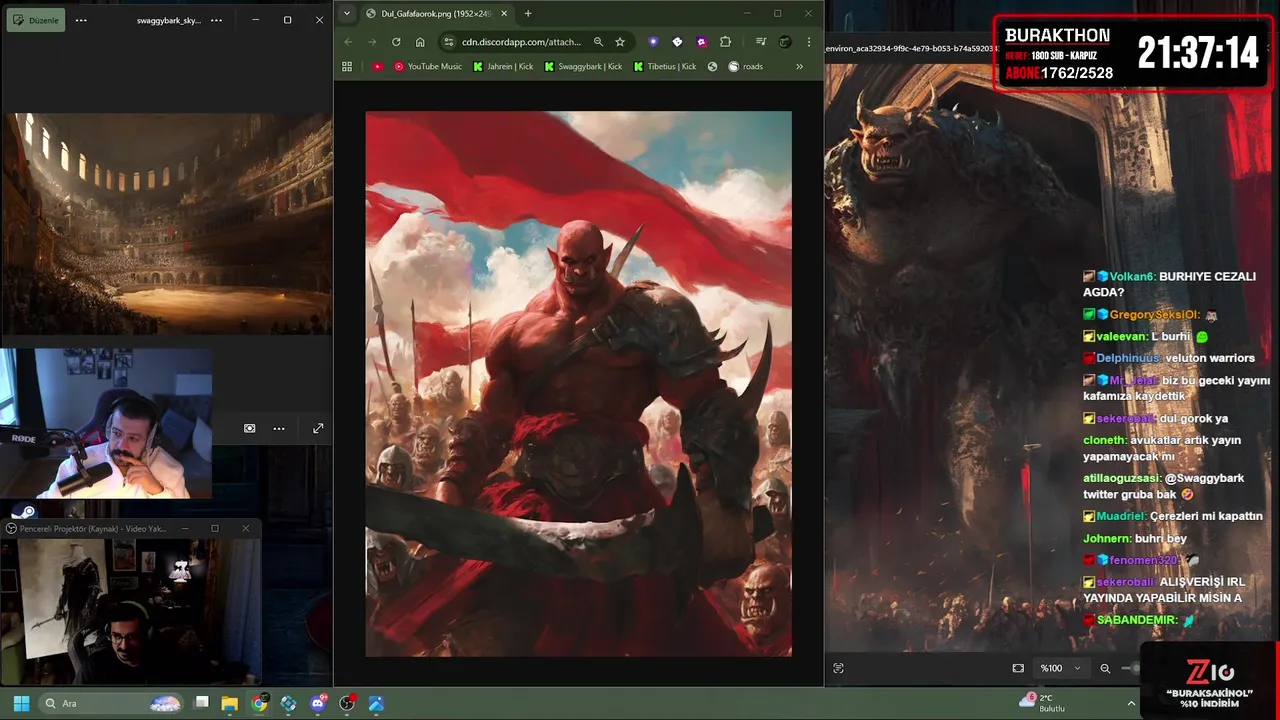The image size is (1280, 720).
Task: Open the roads bookmark
Action: [746, 67]
